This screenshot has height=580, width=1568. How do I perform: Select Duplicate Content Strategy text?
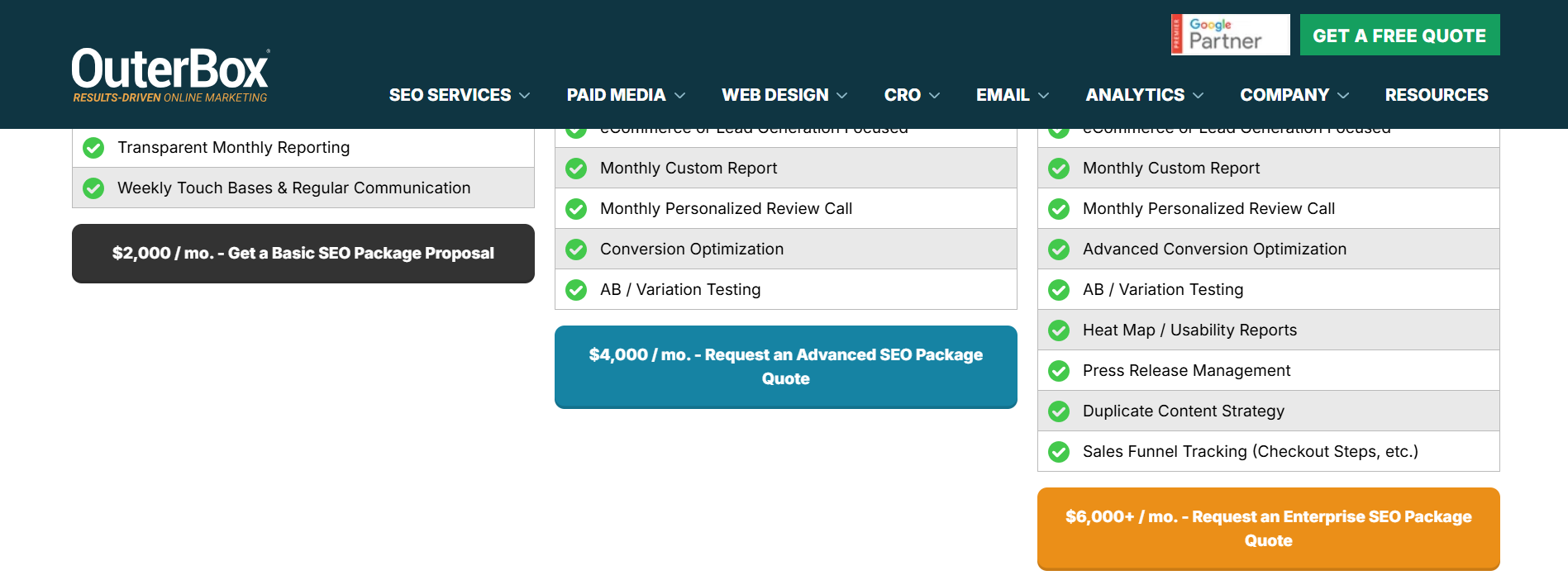click(x=1184, y=411)
